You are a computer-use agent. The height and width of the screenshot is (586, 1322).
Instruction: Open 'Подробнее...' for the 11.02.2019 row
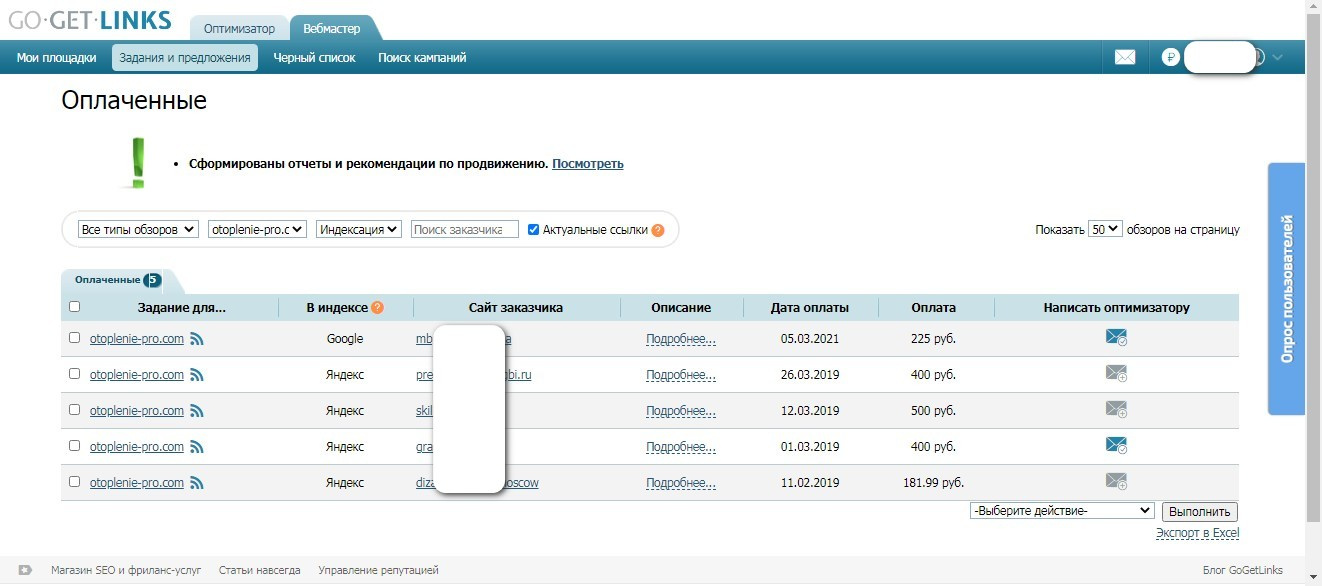click(681, 483)
